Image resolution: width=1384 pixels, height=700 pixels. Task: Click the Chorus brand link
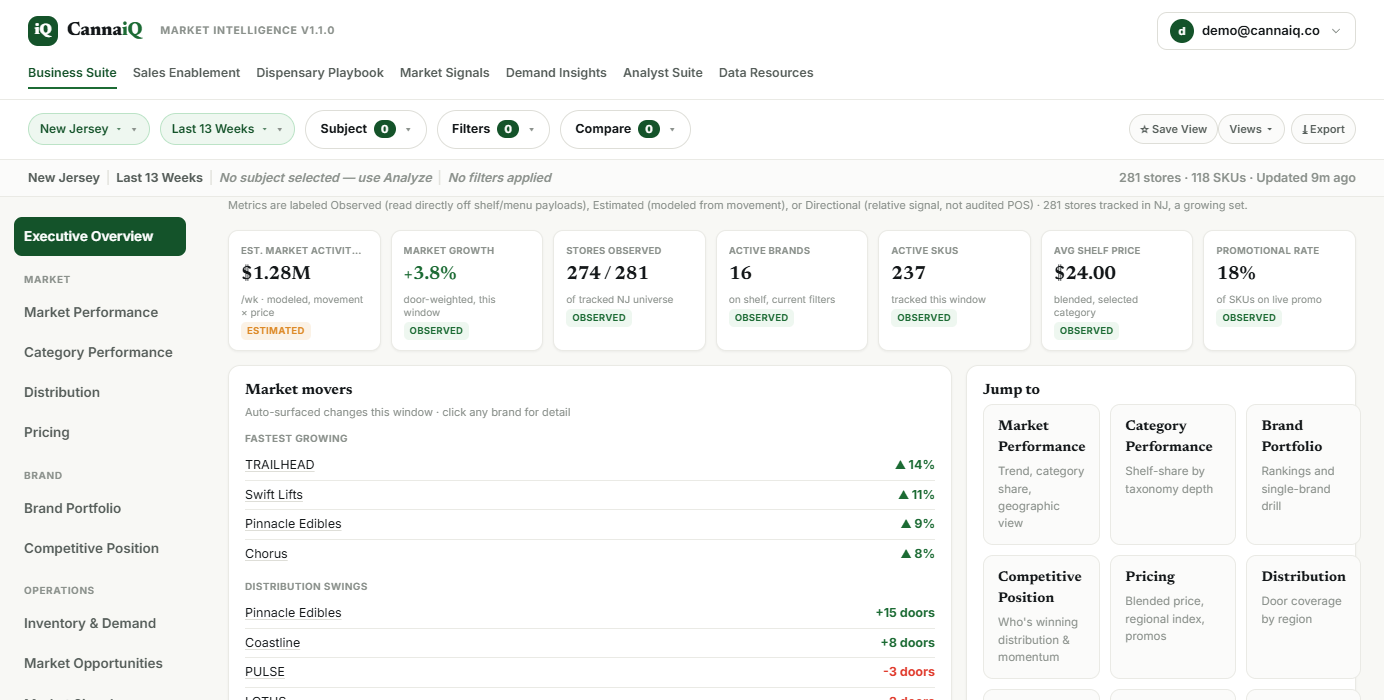tap(266, 554)
